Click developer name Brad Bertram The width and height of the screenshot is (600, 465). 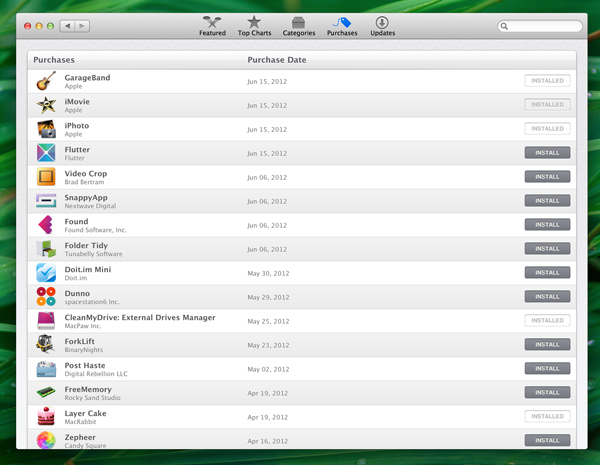coord(84,182)
